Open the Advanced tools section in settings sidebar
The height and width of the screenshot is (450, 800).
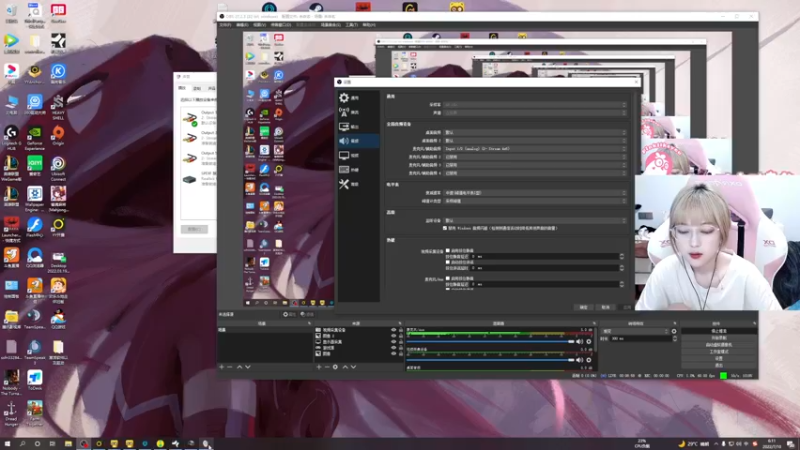pos(358,184)
